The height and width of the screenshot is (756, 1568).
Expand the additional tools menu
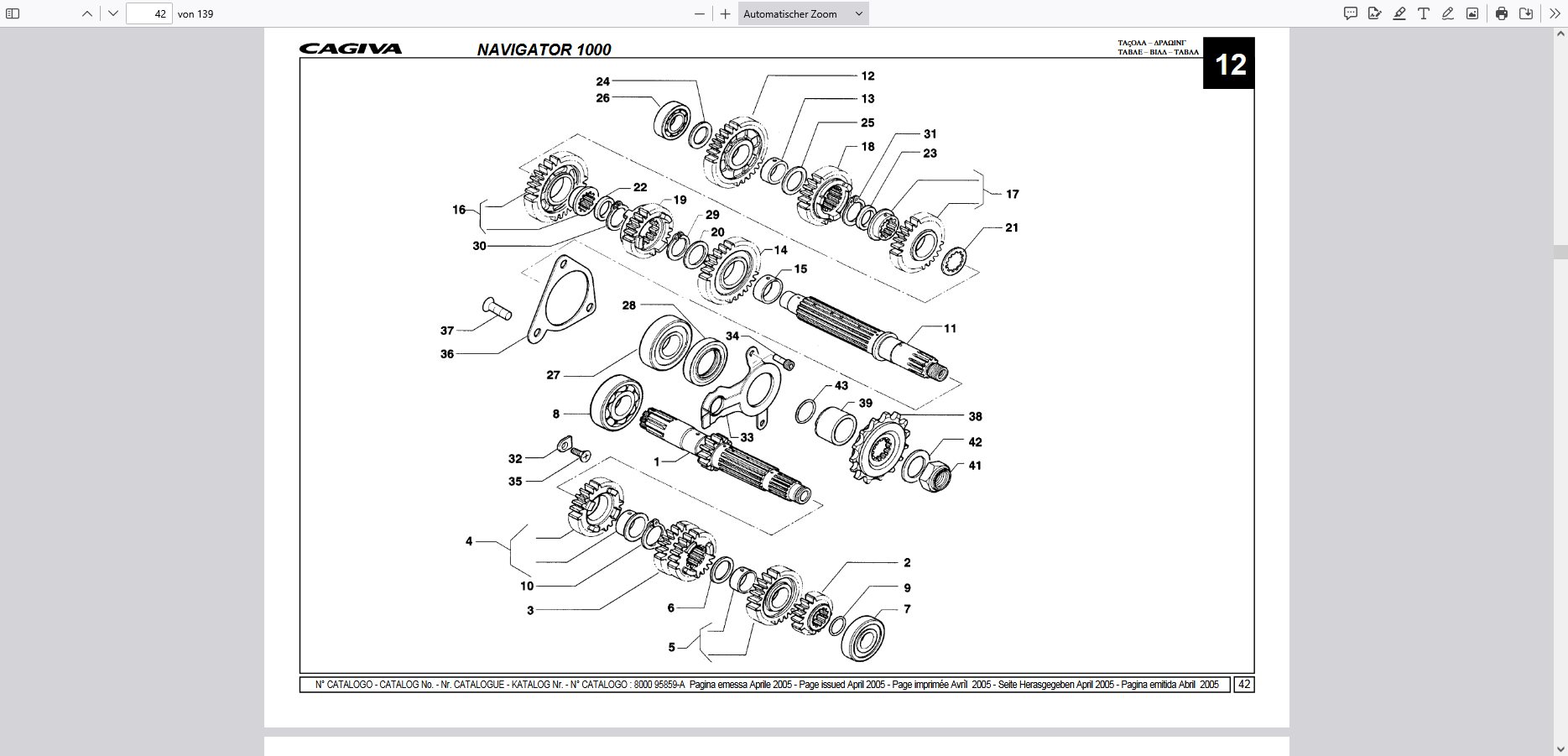click(x=1555, y=13)
